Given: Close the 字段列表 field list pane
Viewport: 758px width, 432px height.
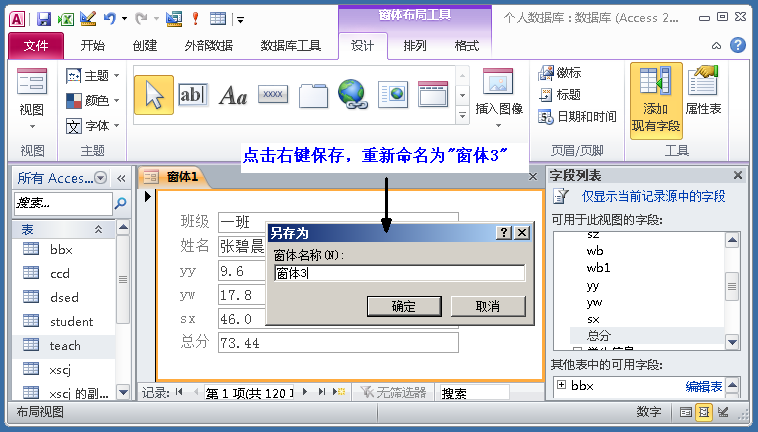Looking at the screenshot, I should click(738, 175).
